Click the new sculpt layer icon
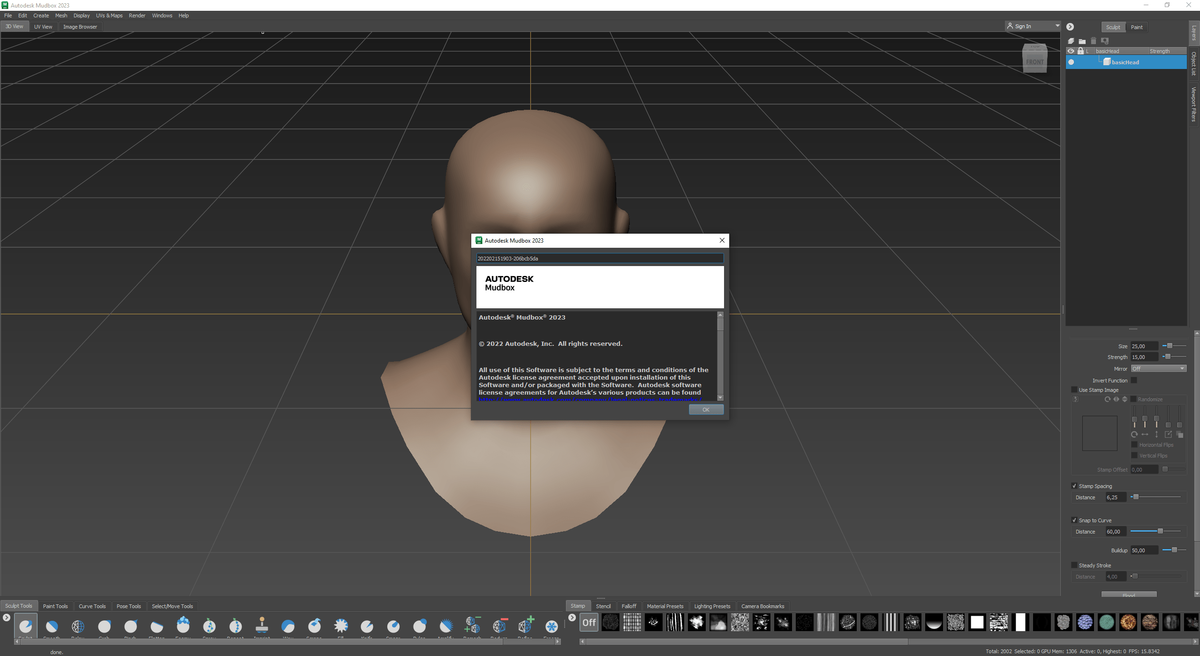Screen dimensions: 1200x656 tap(1071, 41)
